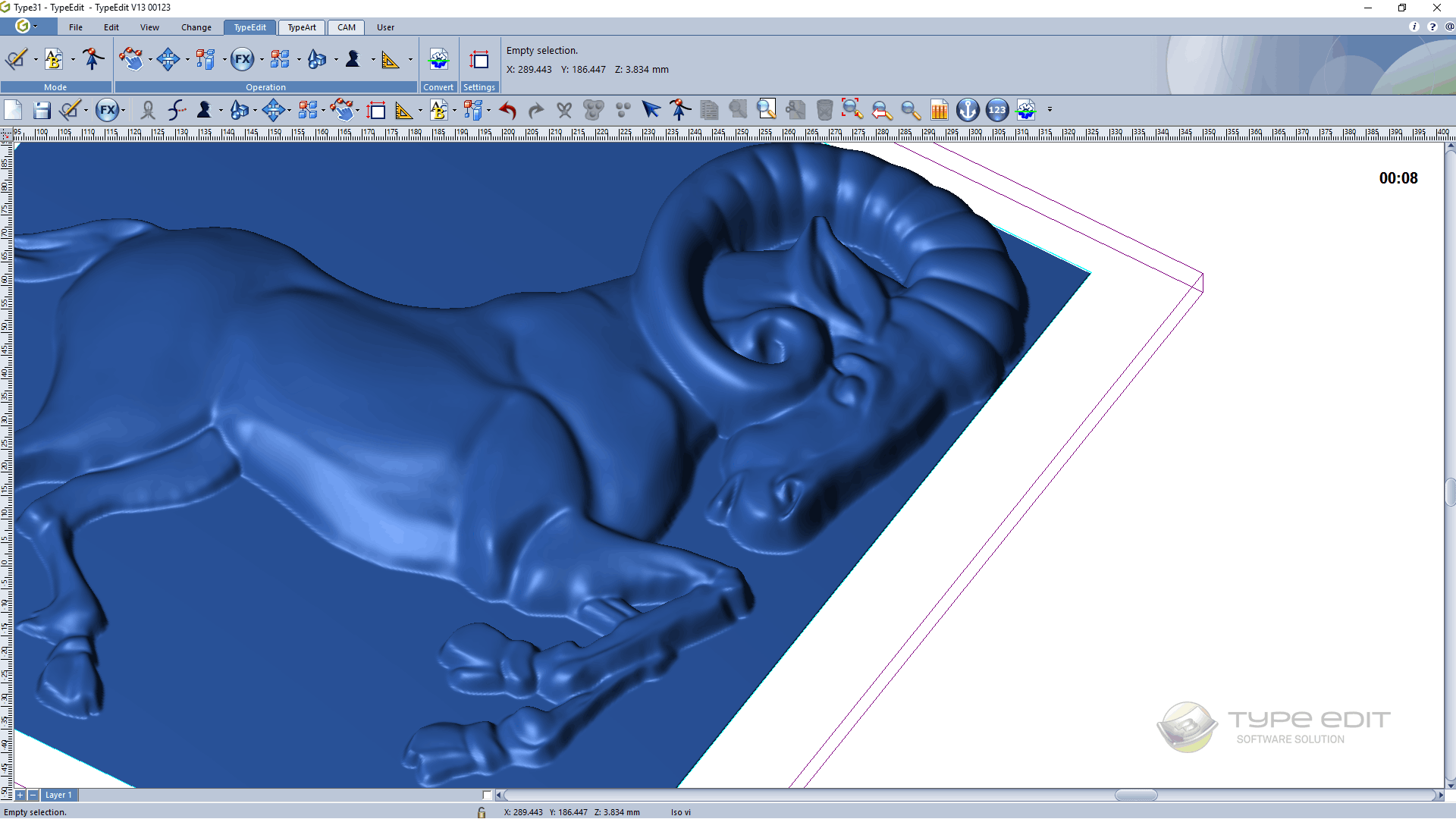The image size is (1456, 819).
Task: Switch to the TypeArt tab
Action: point(302,27)
